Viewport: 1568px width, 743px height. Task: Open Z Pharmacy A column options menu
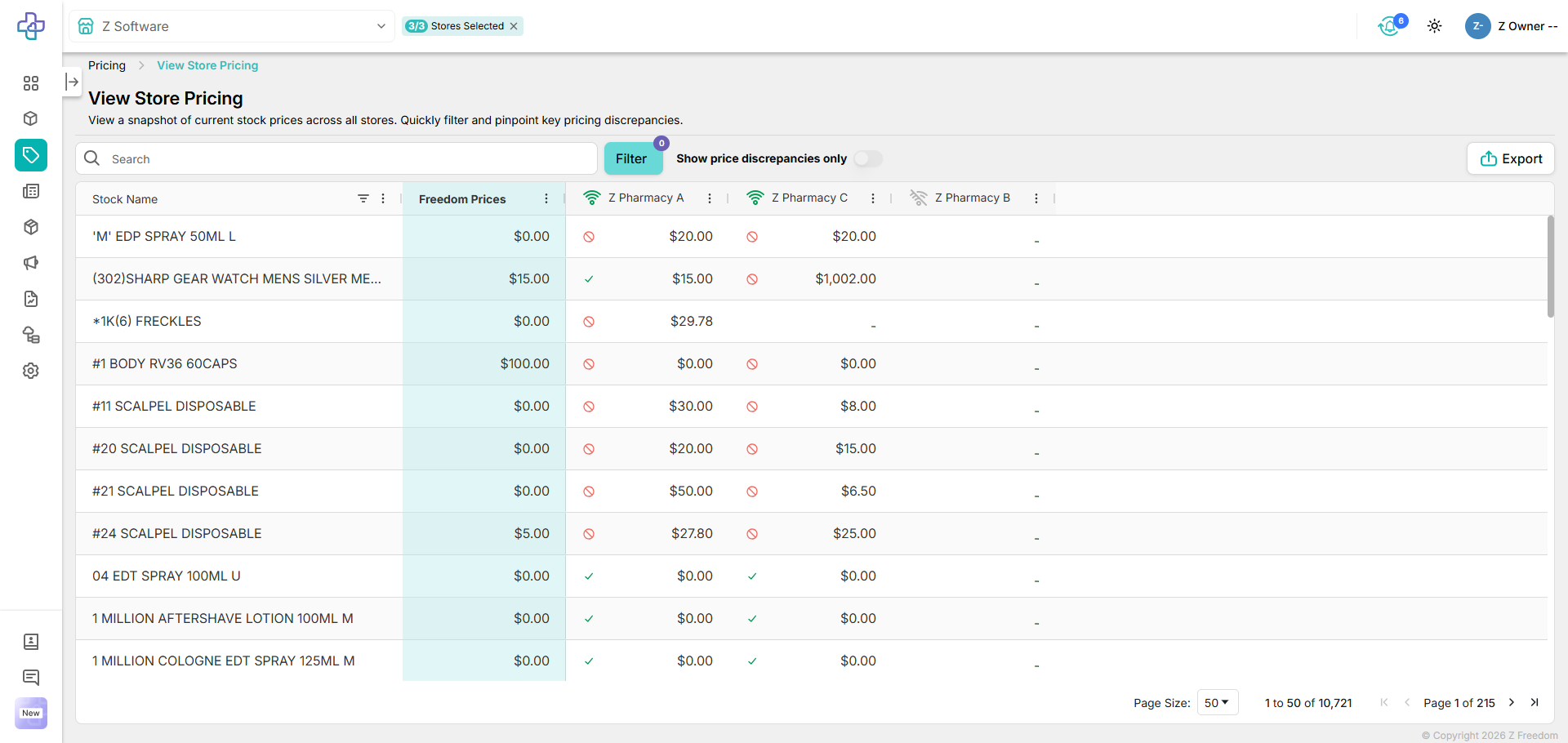click(710, 198)
